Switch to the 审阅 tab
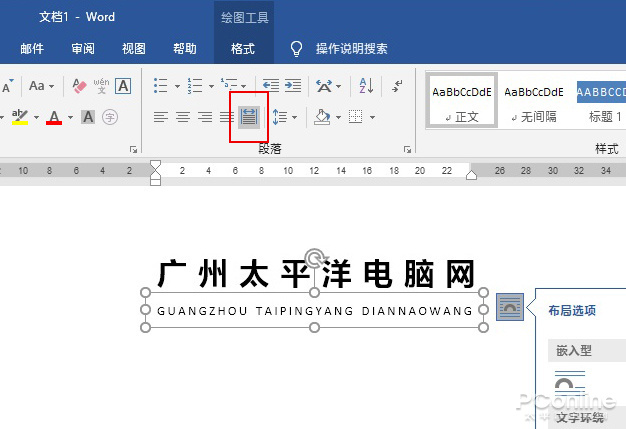Screen dimensions: 626x429 click(83, 49)
